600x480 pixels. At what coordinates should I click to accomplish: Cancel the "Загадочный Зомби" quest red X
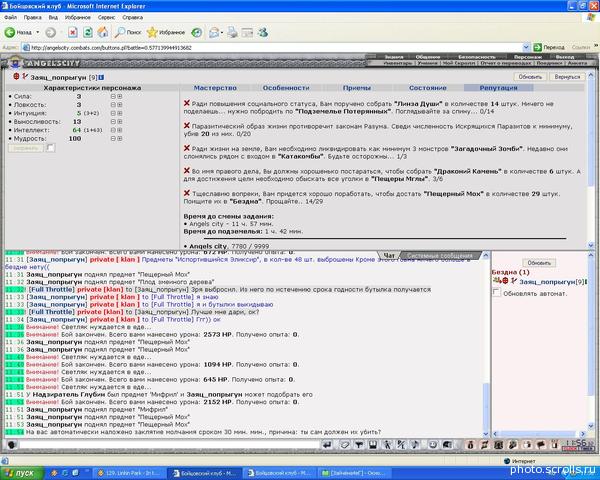(x=187, y=148)
